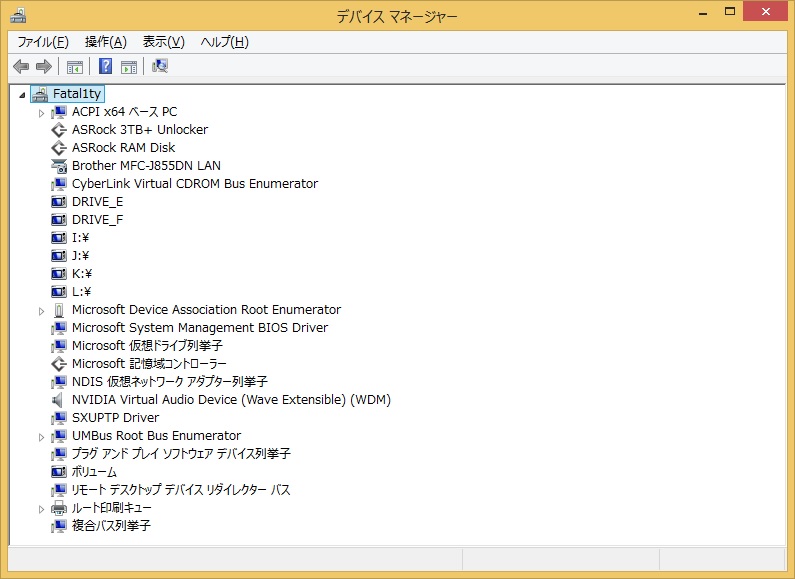Open the 操作(A) menu
Image resolution: width=795 pixels, height=579 pixels.
[106, 42]
